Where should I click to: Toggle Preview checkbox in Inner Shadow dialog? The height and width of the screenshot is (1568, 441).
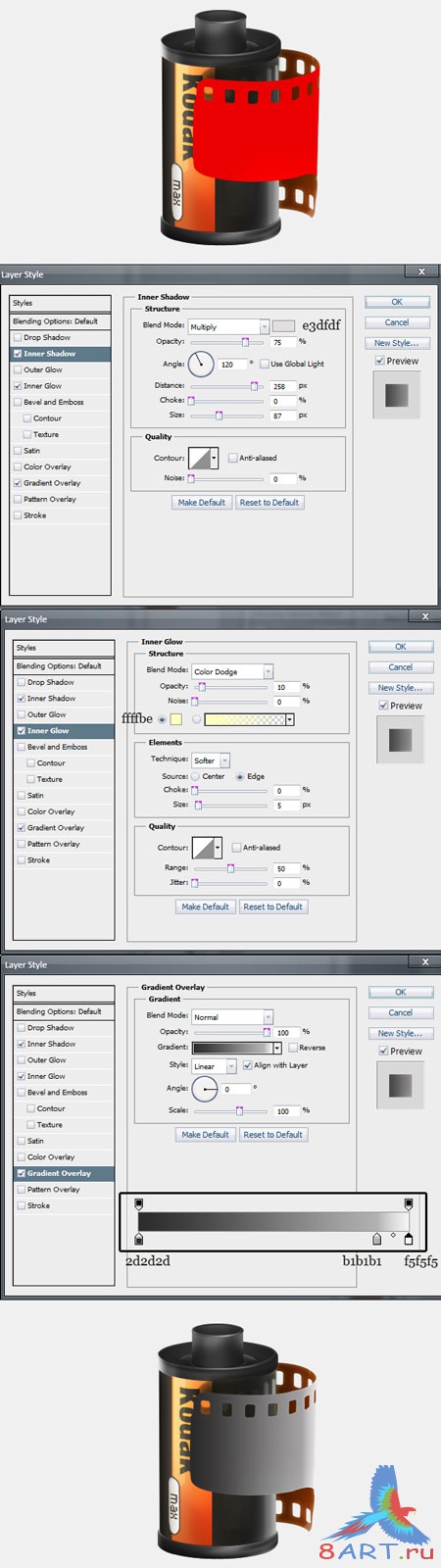point(380,361)
